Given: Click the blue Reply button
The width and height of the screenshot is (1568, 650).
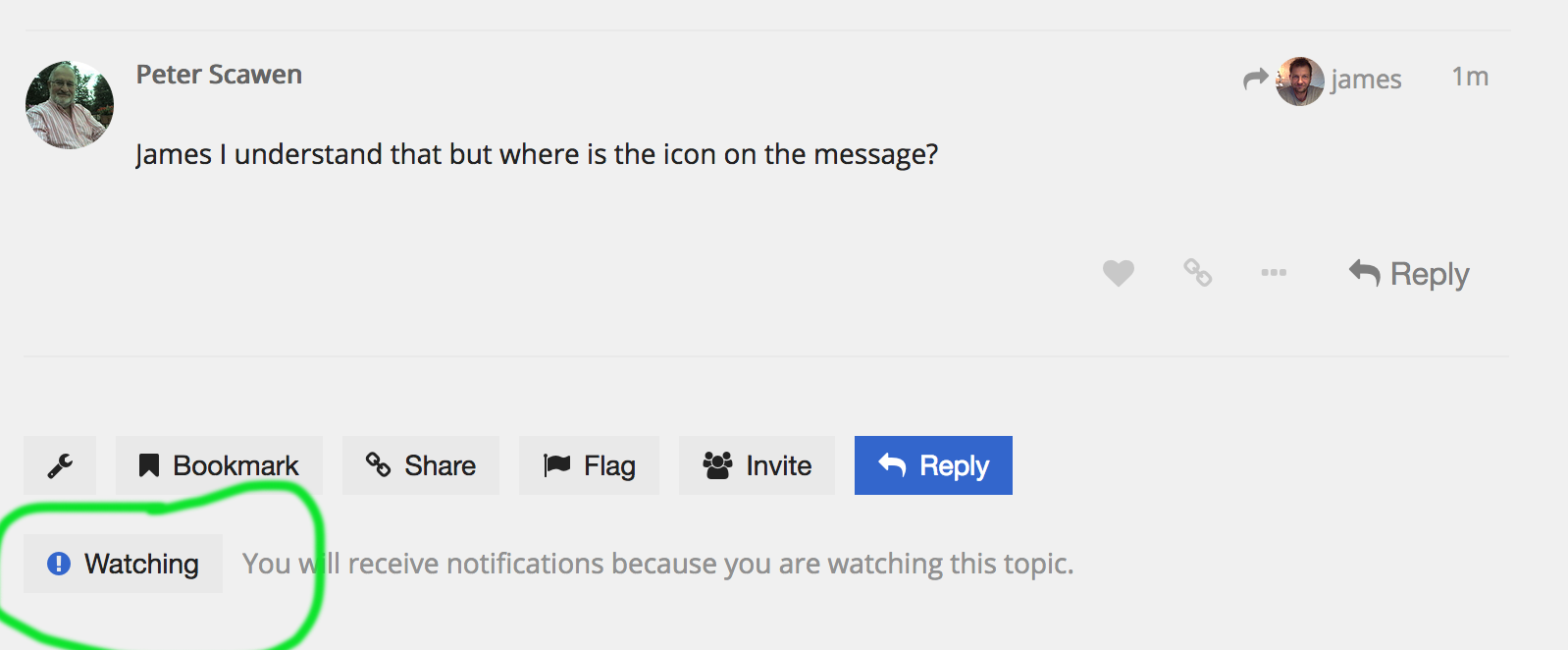Looking at the screenshot, I should coord(933,465).
